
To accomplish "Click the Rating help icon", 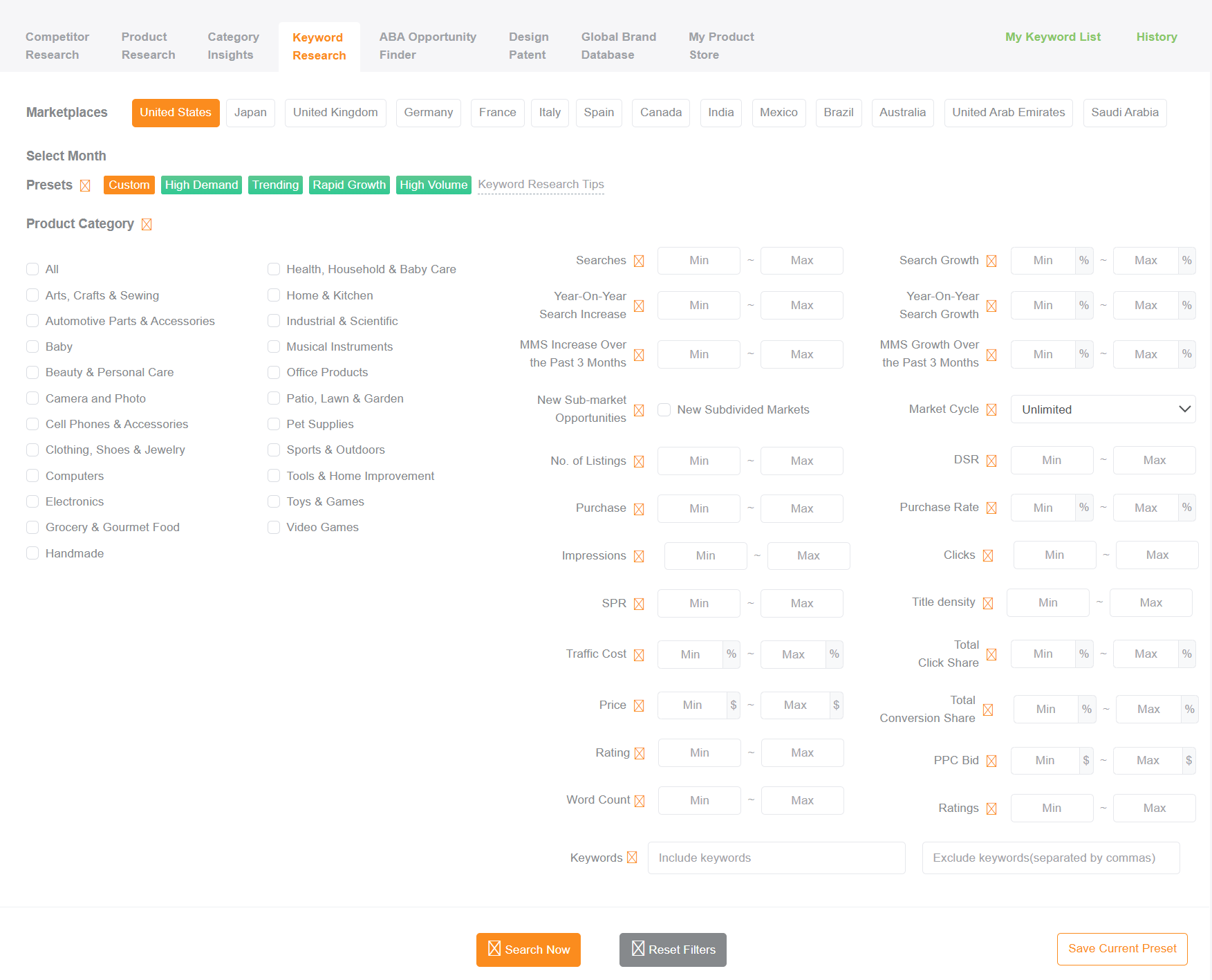I will tap(640, 752).
